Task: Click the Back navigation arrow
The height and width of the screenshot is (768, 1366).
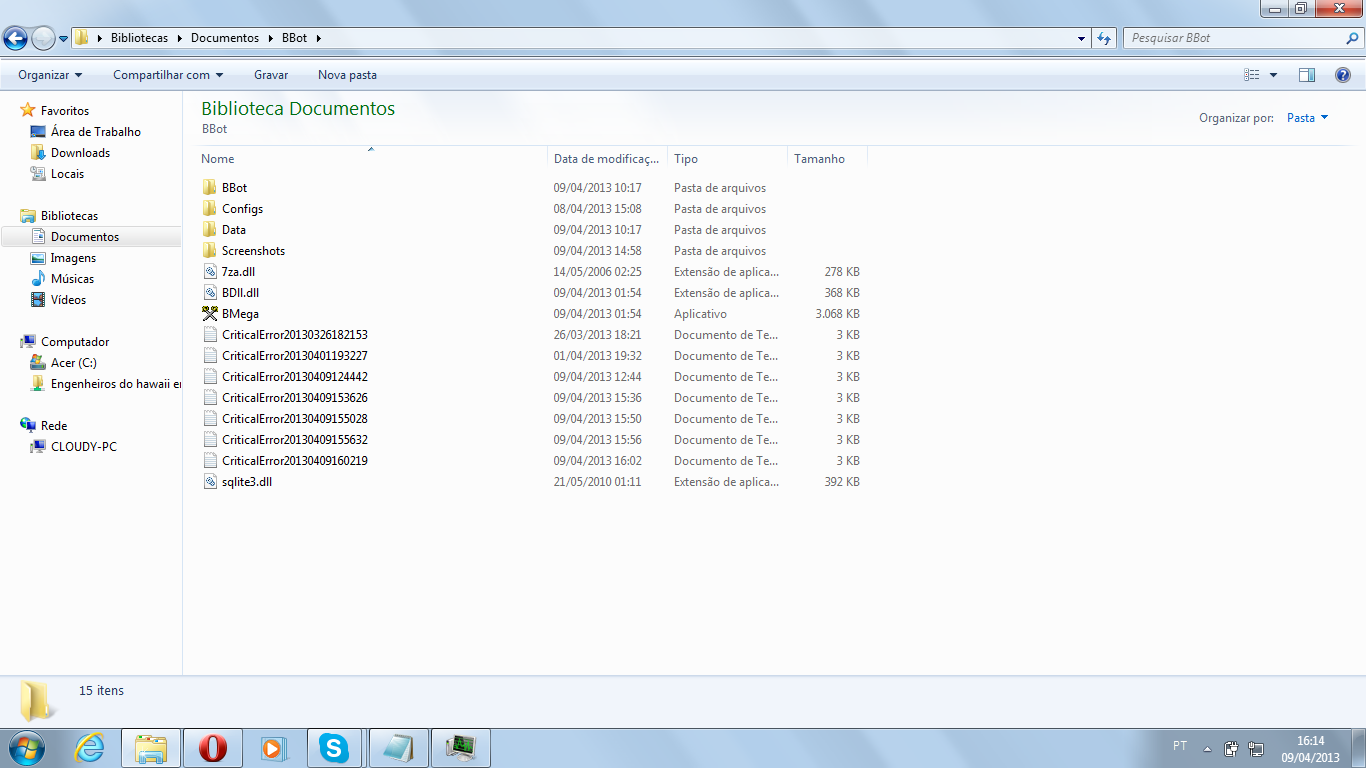Action: coord(16,39)
